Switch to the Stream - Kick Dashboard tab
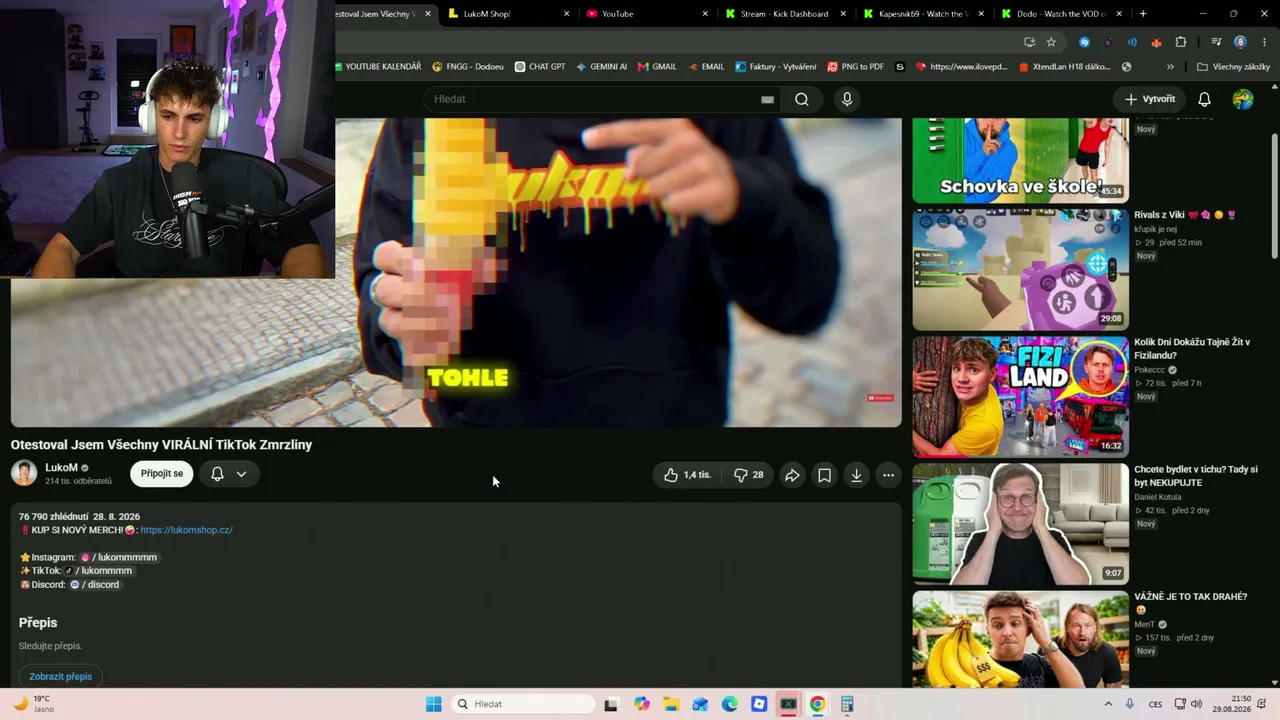Viewport: 1280px width, 720px height. pyautogui.click(x=784, y=14)
